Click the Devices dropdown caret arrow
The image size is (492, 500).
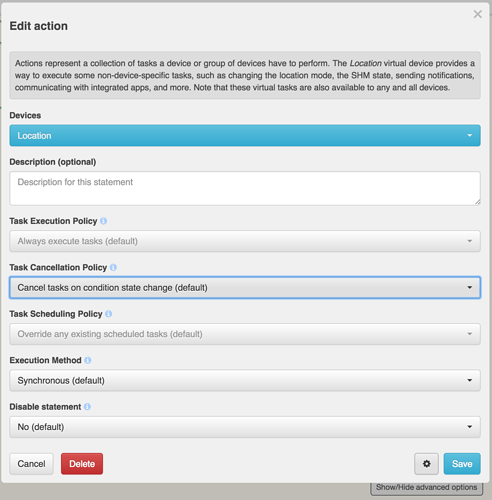pyautogui.click(x=470, y=136)
